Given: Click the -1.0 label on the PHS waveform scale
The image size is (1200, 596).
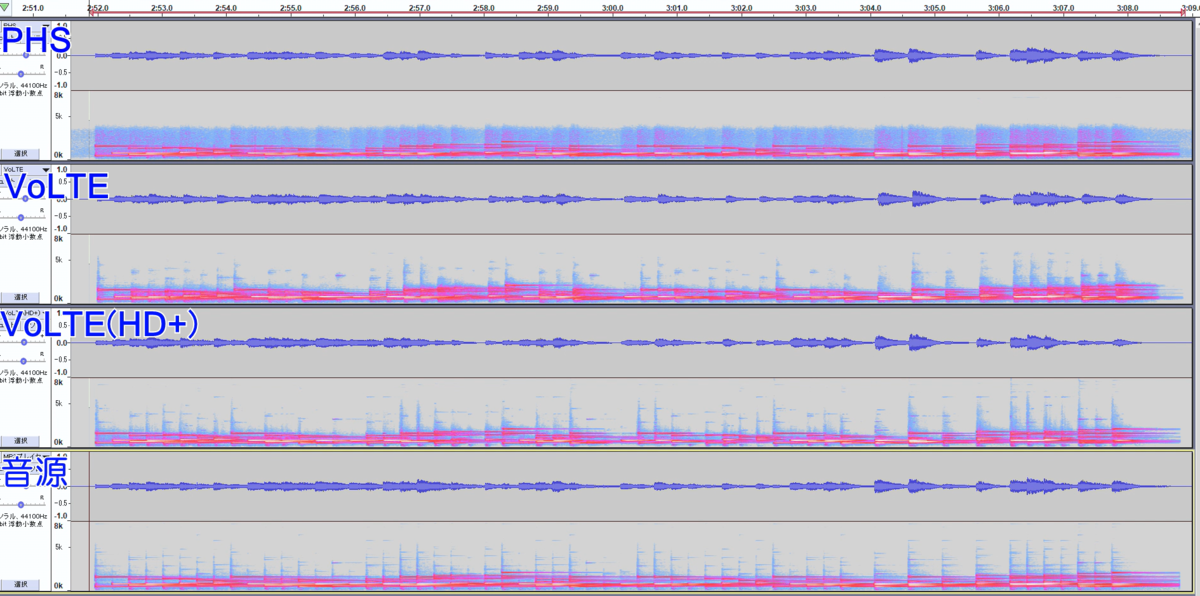Looking at the screenshot, I should tap(62, 86).
